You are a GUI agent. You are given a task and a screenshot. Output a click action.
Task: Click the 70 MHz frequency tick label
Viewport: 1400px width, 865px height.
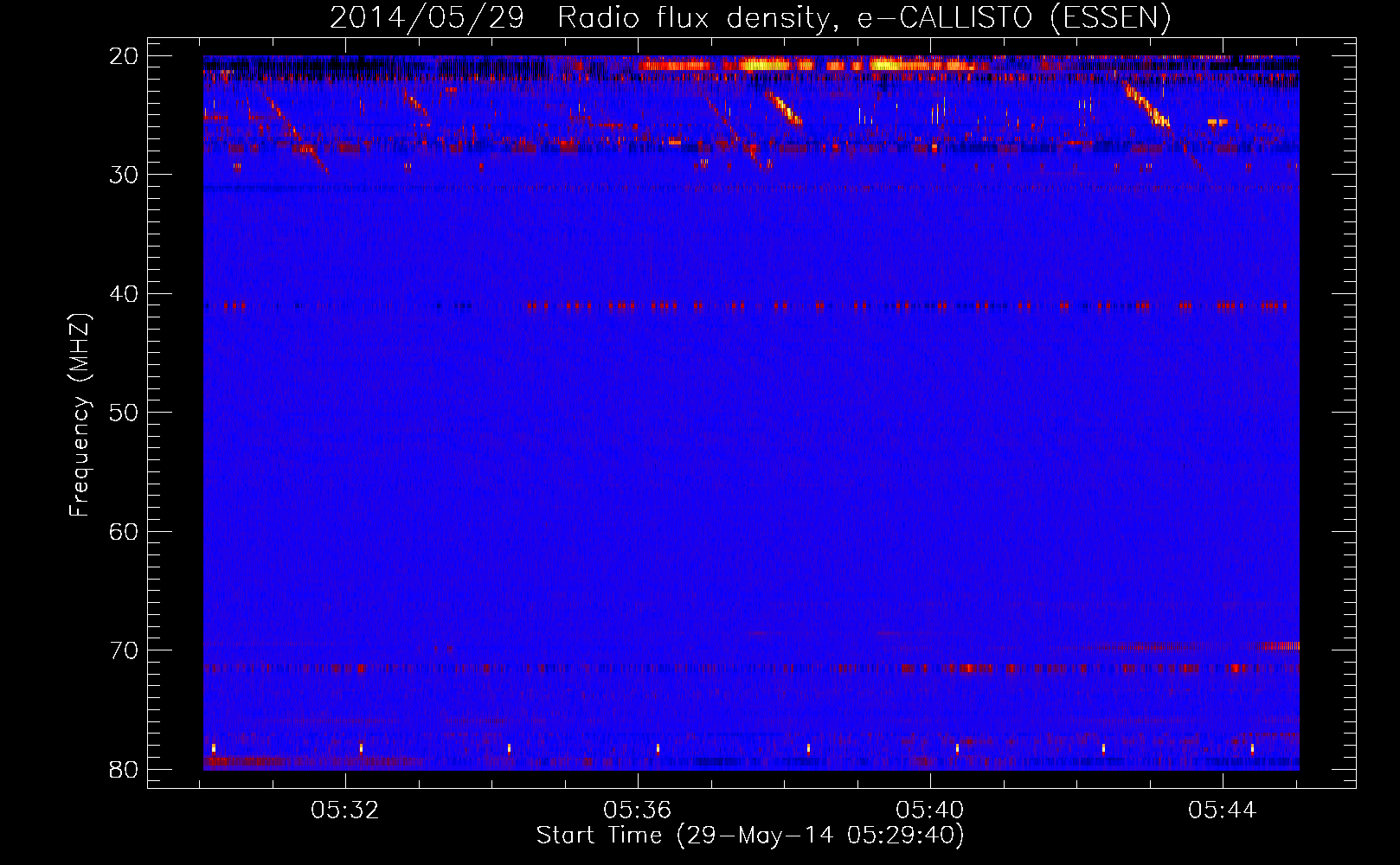tap(124, 650)
